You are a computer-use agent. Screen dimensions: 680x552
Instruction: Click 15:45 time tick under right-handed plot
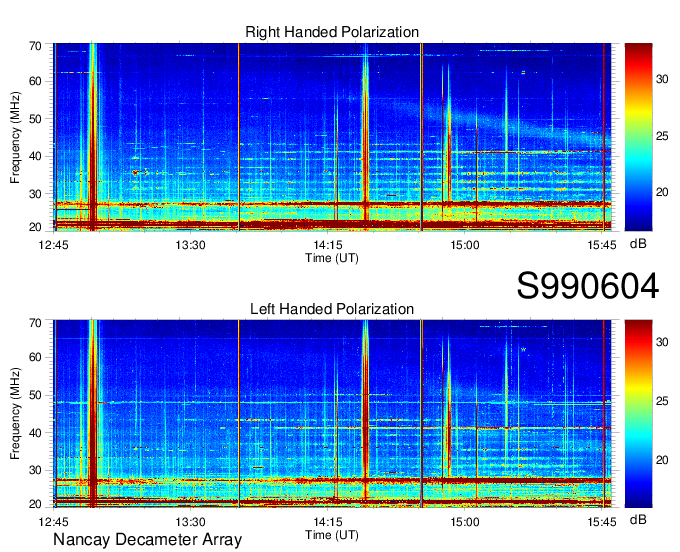pyautogui.click(x=602, y=245)
